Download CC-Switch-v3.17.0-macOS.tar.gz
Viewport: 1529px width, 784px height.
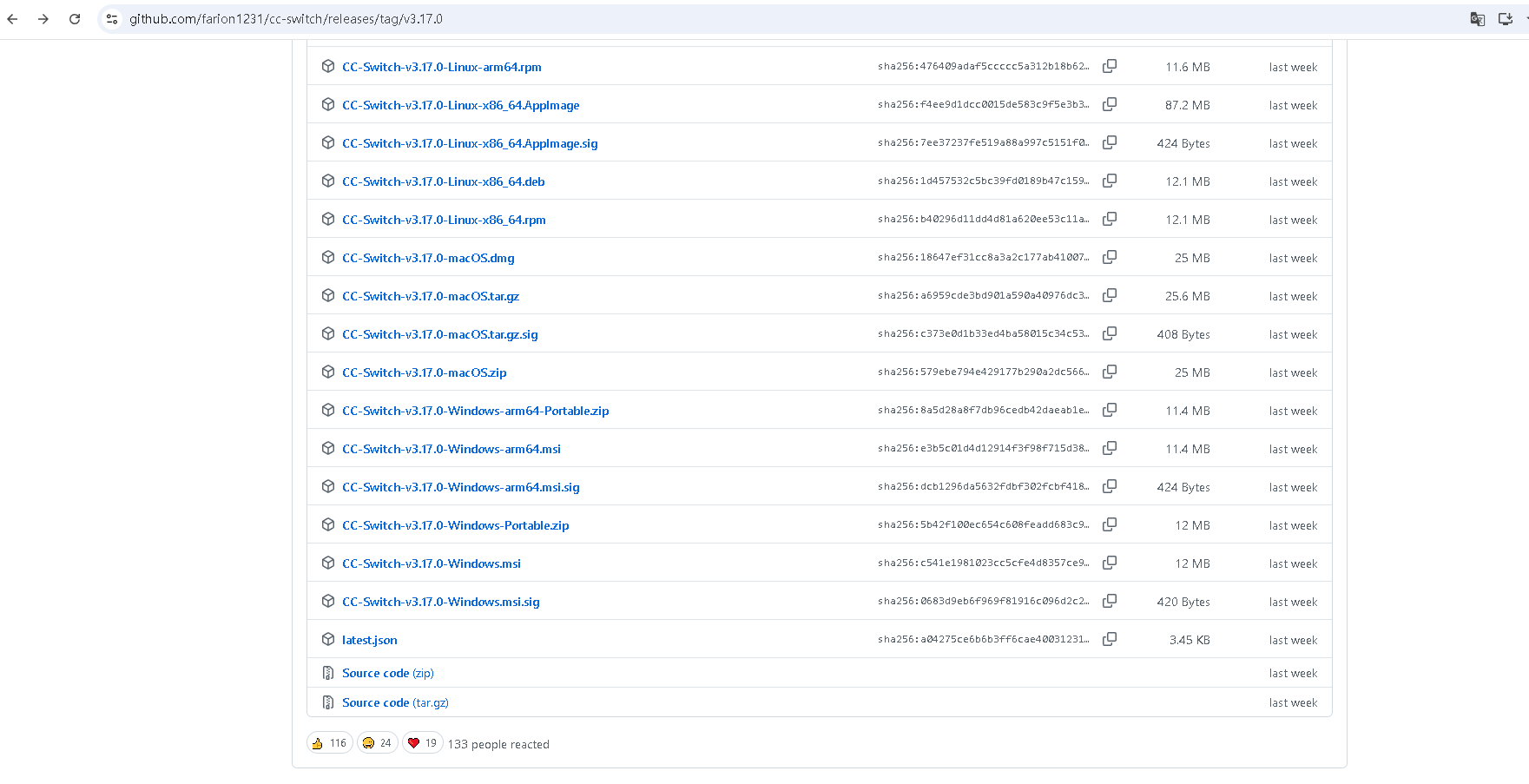click(x=431, y=296)
